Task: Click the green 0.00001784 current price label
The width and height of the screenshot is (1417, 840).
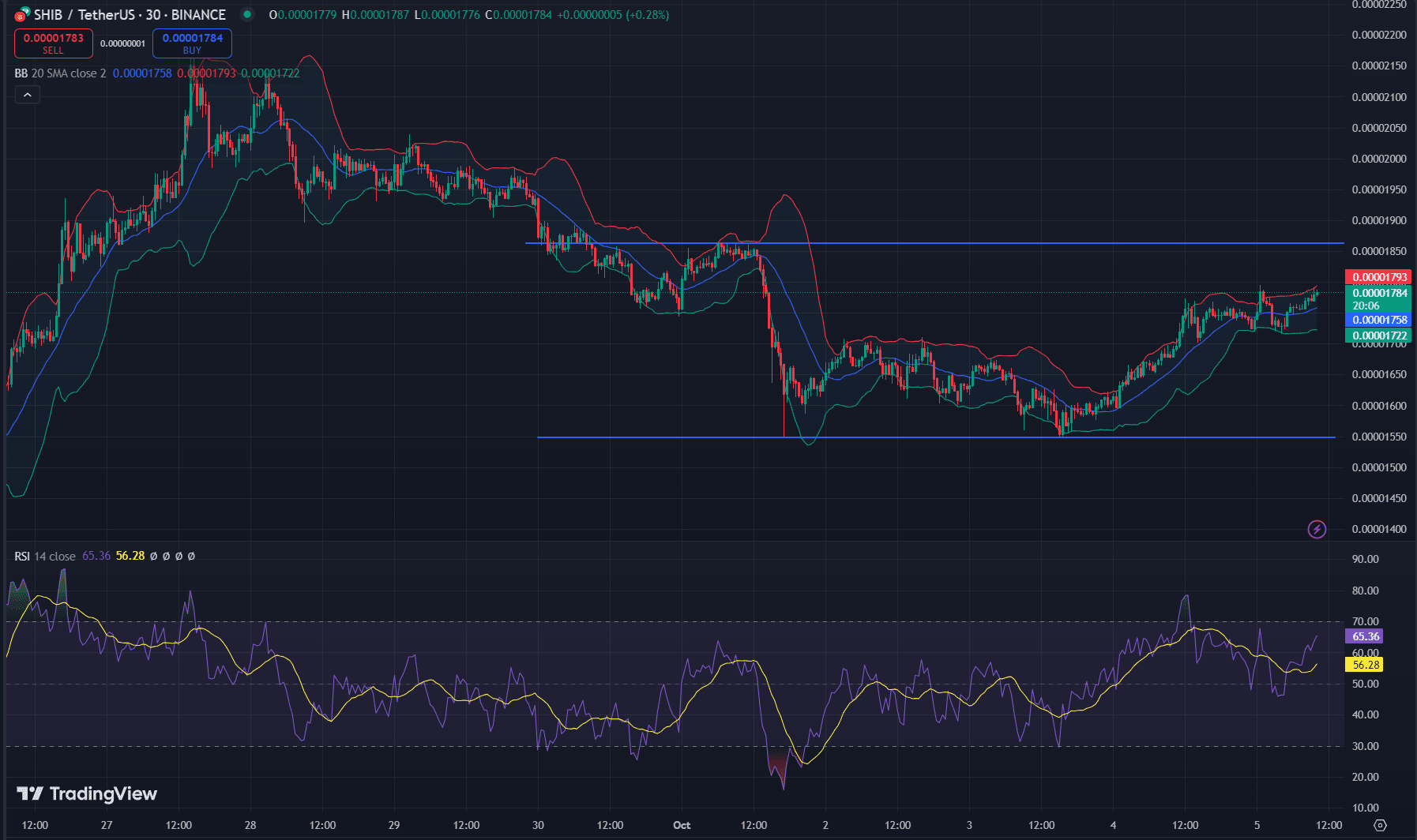Action: pyautogui.click(x=1379, y=294)
